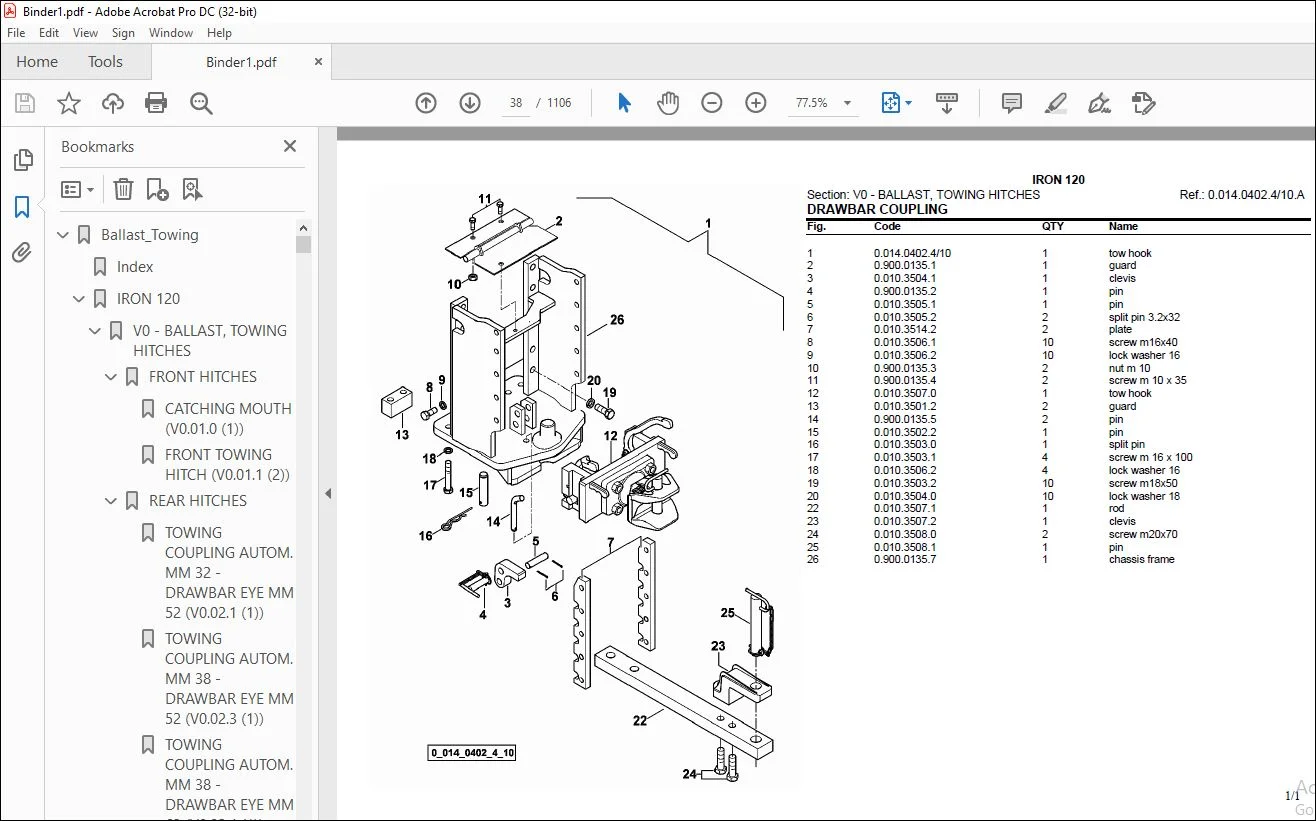Image resolution: width=1316 pixels, height=821 pixels.
Task: Close the Bookmarks panel
Action: point(290,146)
